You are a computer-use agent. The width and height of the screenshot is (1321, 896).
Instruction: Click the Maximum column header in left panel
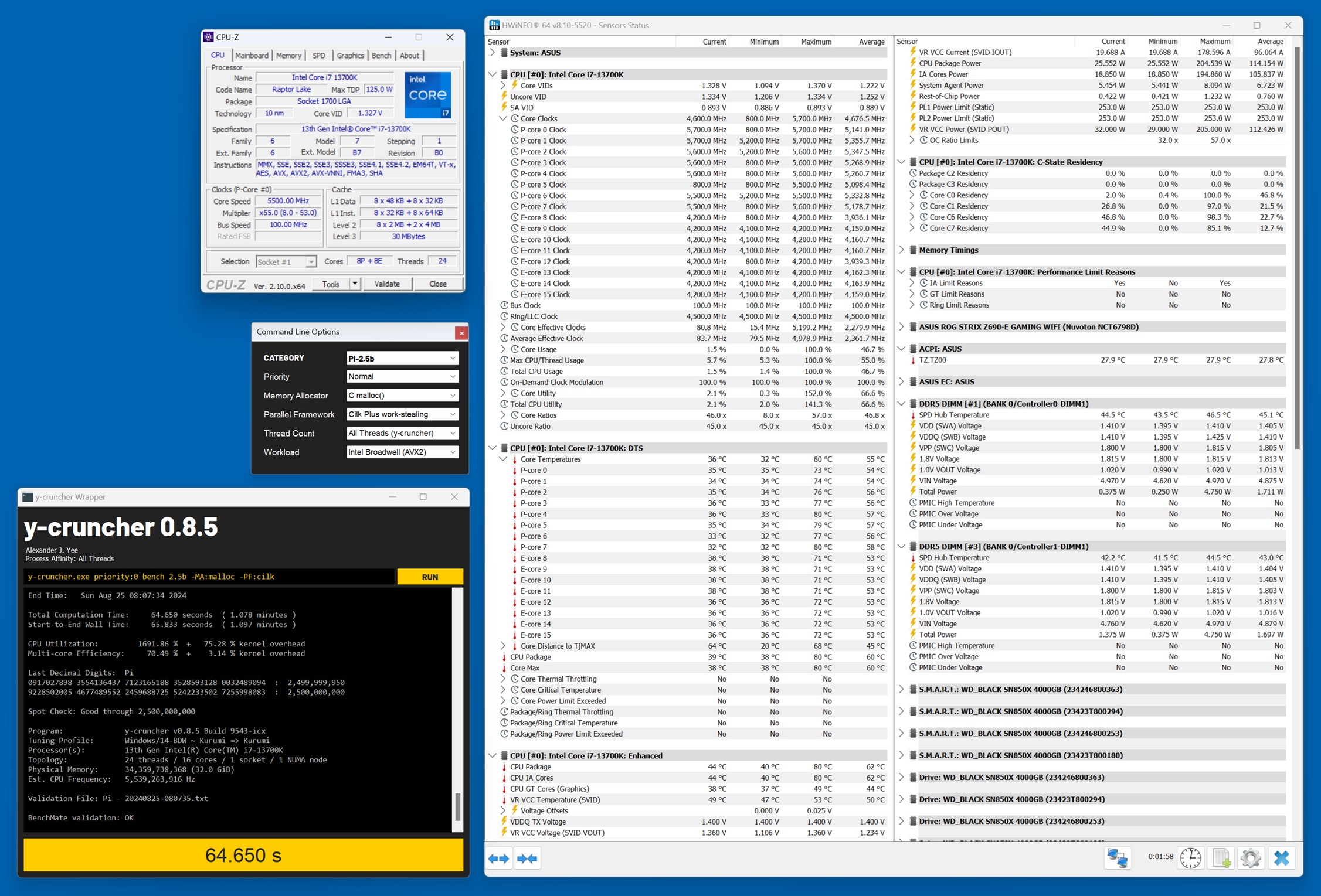(x=816, y=42)
